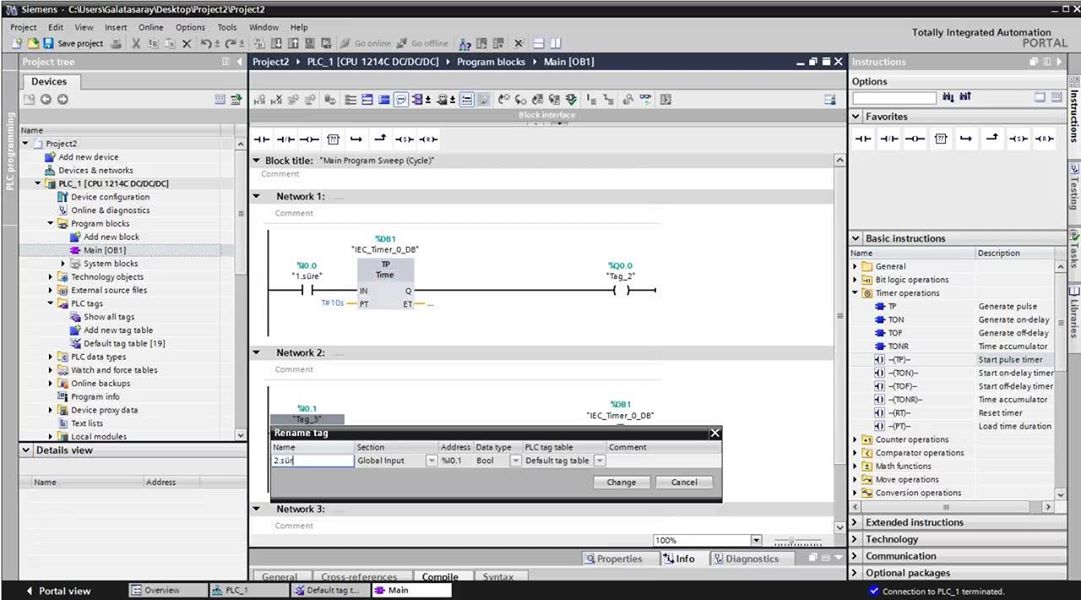Open Default tag table in bottom editor bar
1081x600 pixels.
pos(330,590)
